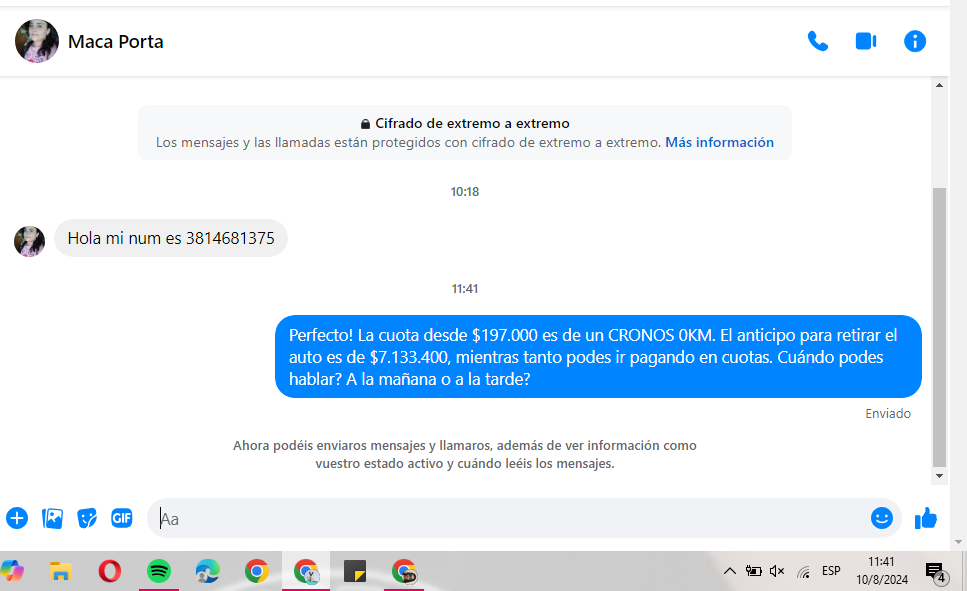This screenshot has width=967, height=591.
Task: Click the chat scrollbar up arrow
Action: (939, 86)
